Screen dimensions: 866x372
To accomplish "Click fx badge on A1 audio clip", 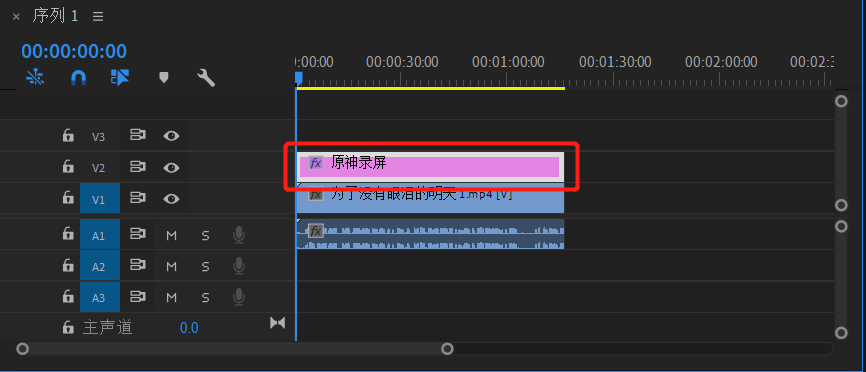I will 315,231.
